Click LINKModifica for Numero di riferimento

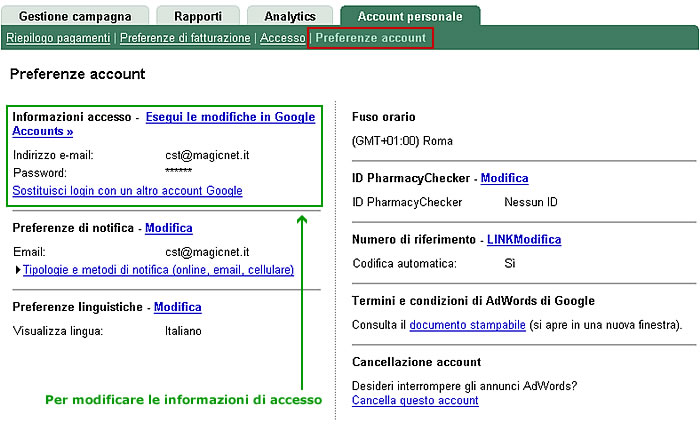point(524,240)
